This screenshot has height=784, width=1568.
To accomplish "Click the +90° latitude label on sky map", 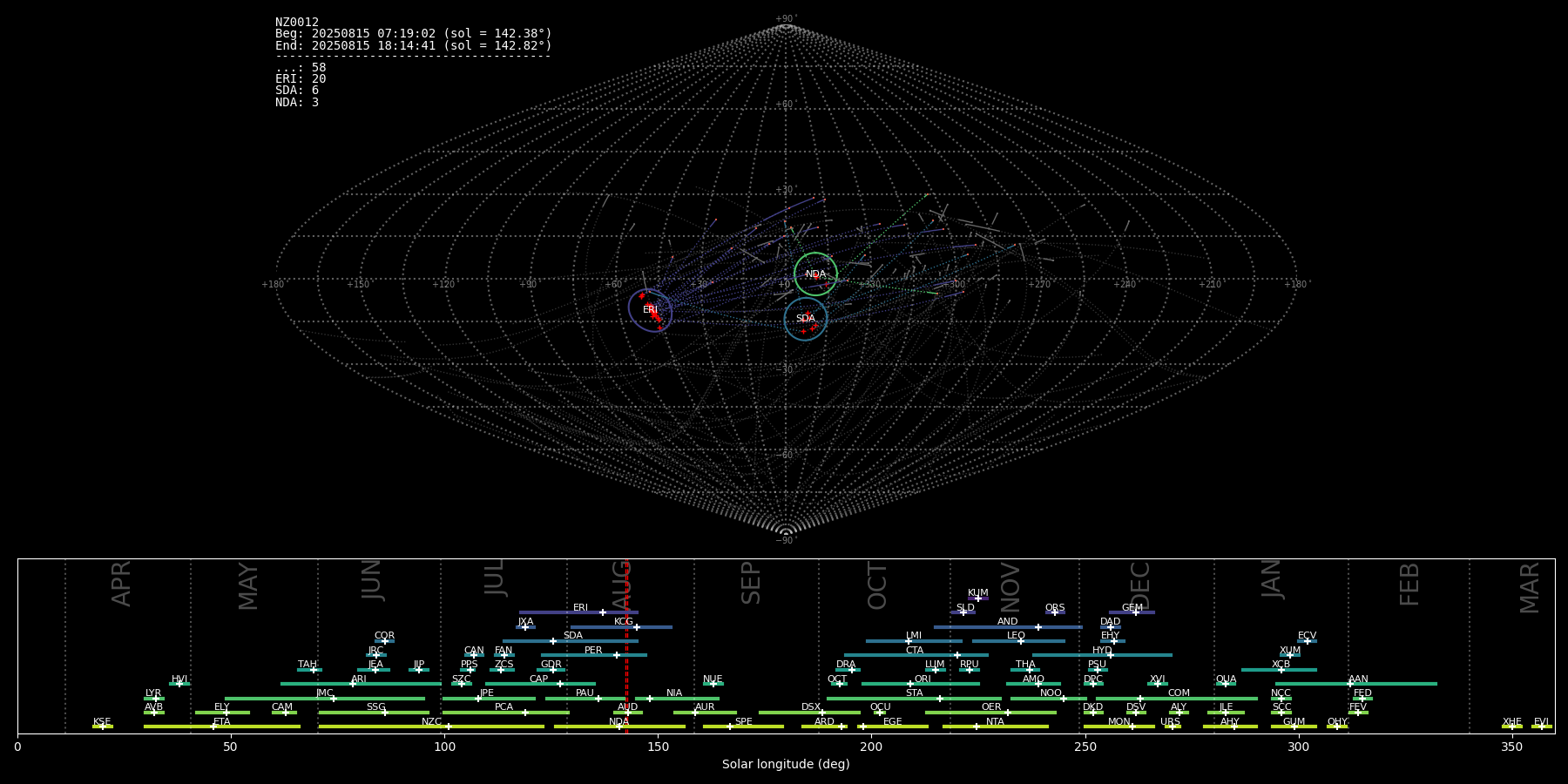I will point(787,19).
